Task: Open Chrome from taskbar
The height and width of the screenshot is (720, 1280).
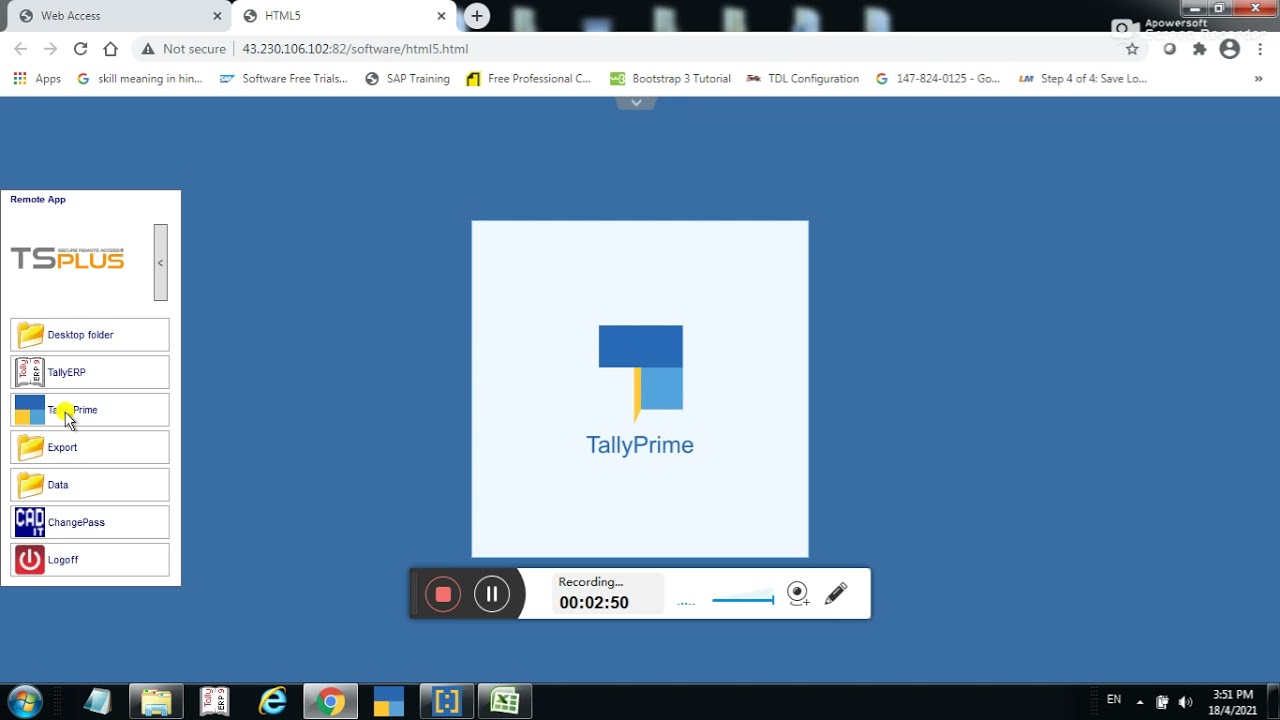Action: (x=330, y=702)
